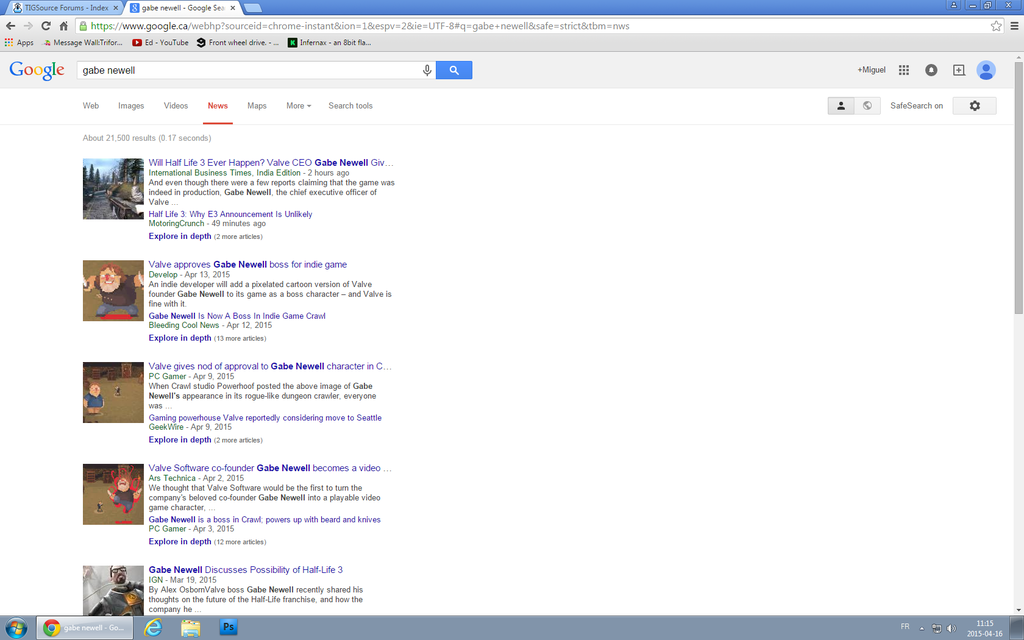Open the settings gear dropdown
Viewport: 1024px width, 640px height.
pyautogui.click(x=974, y=106)
